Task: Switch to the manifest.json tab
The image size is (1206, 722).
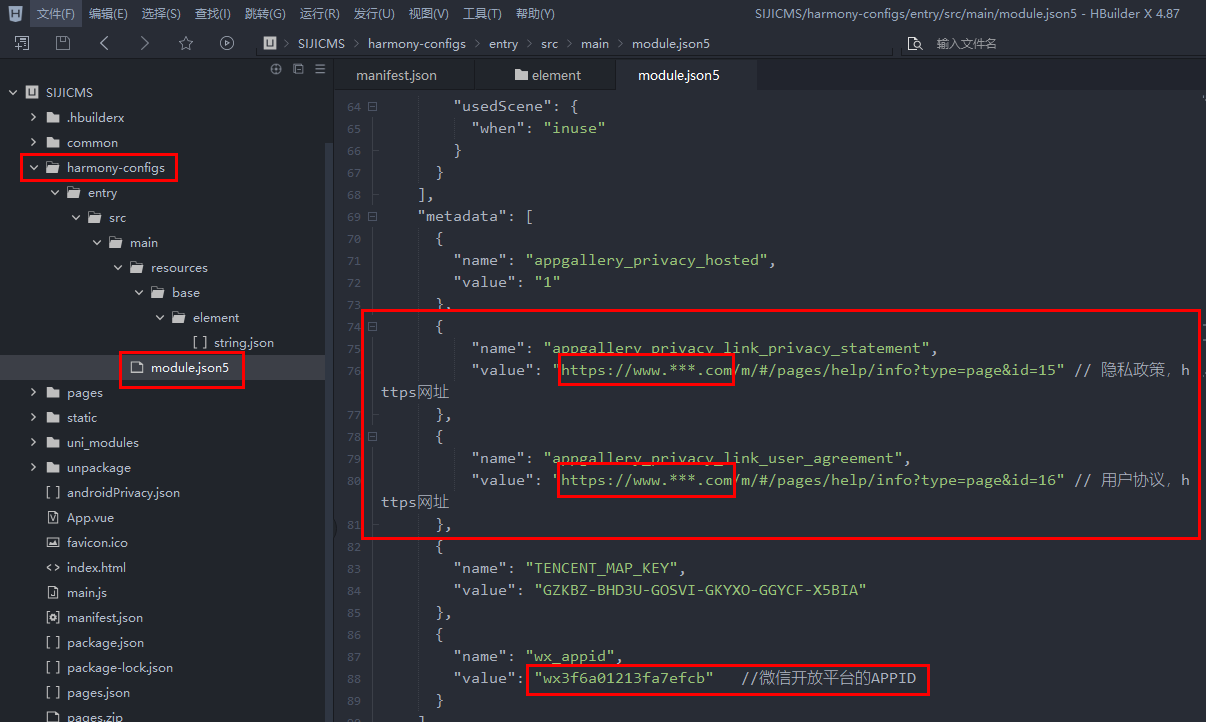Action: click(x=396, y=75)
